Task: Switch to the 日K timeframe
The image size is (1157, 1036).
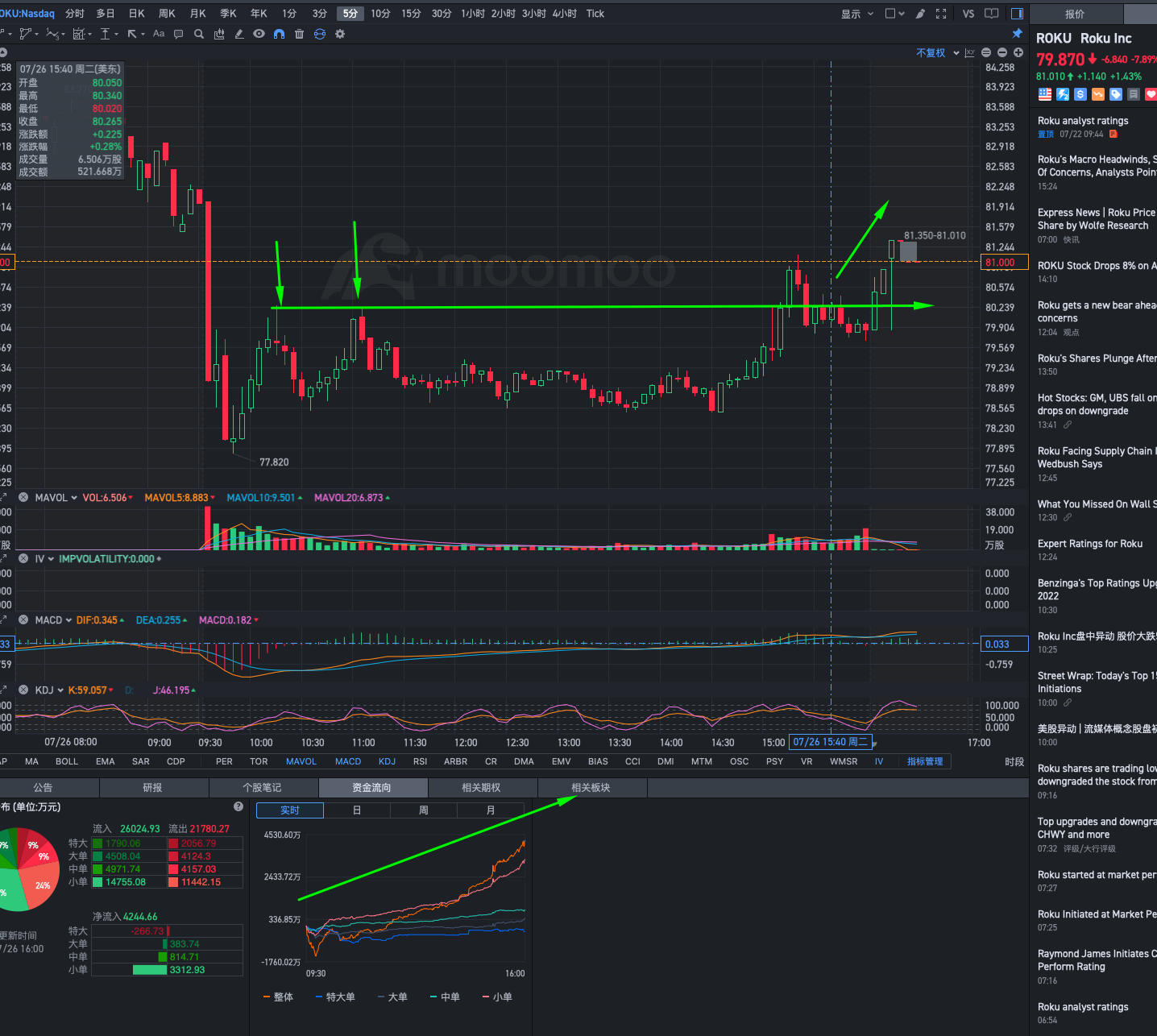Action: click(137, 14)
